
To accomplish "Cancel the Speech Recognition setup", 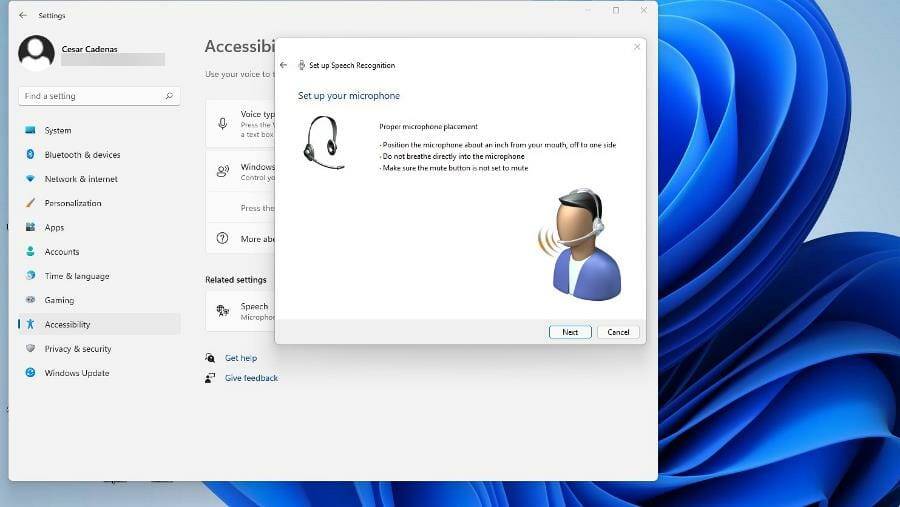I will (618, 332).
